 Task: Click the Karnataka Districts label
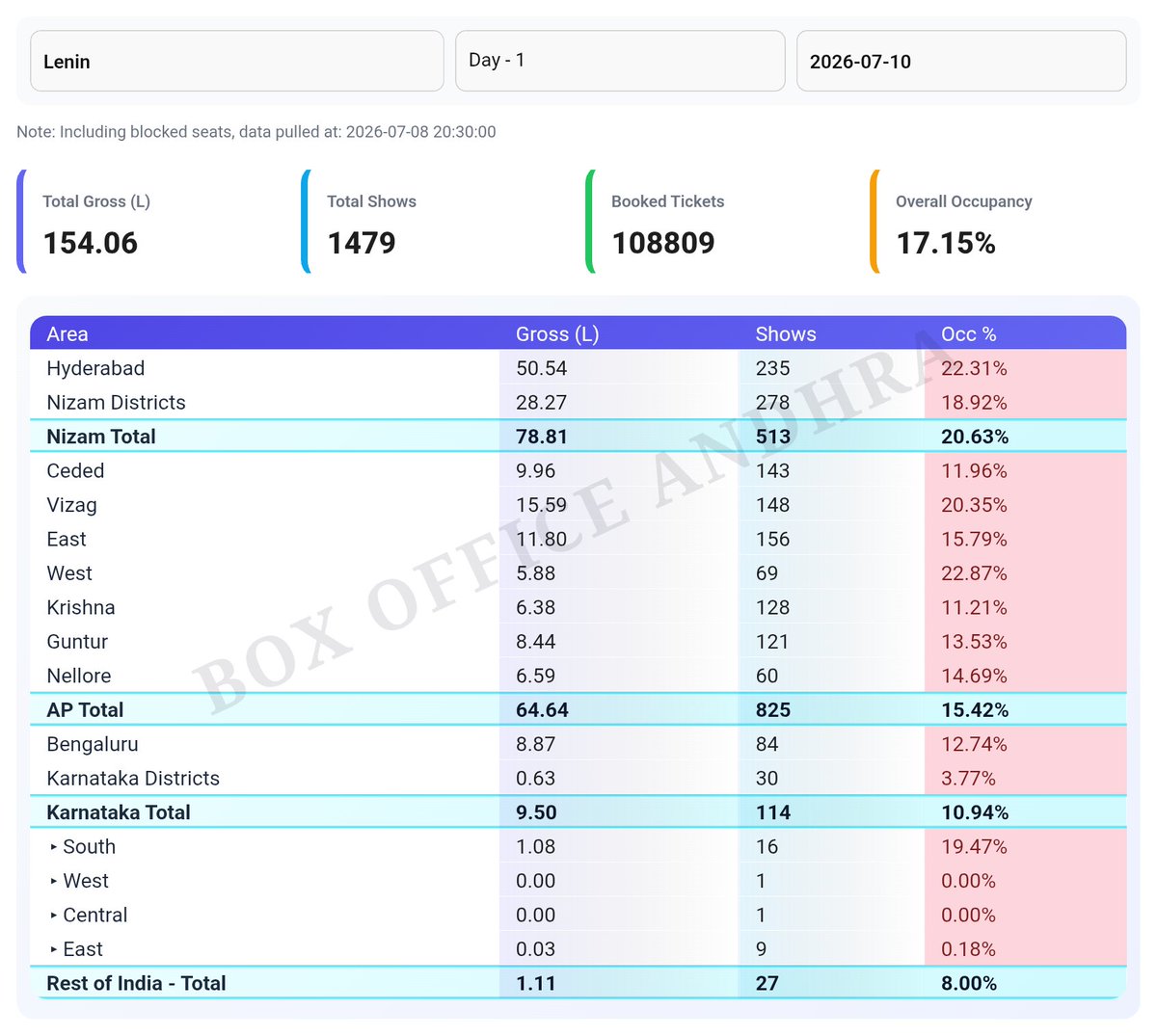(133, 779)
